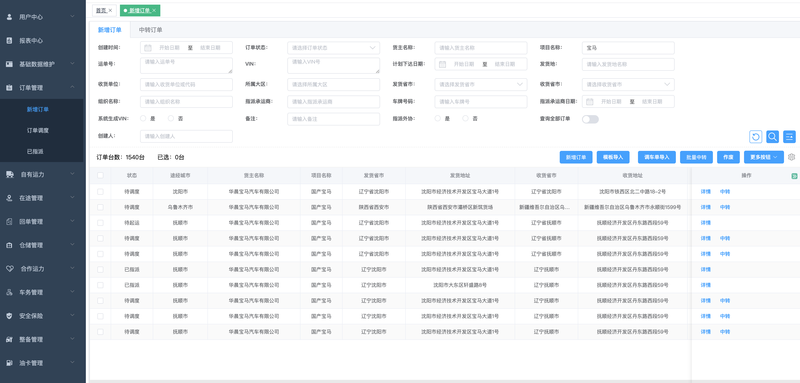This screenshot has width=800, height=383.
Task: Select 是 radio for 系统生成VIN
Action: [x=143, y=118]
